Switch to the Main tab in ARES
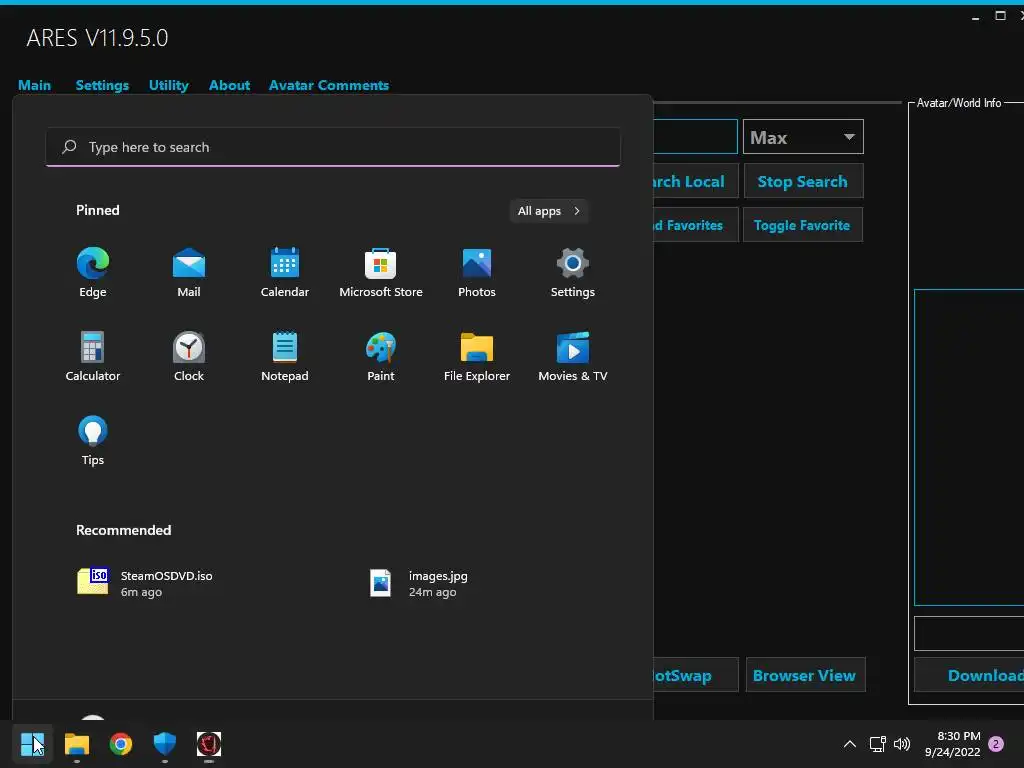The image size is (1024, 768). click(x=35, y=85)
